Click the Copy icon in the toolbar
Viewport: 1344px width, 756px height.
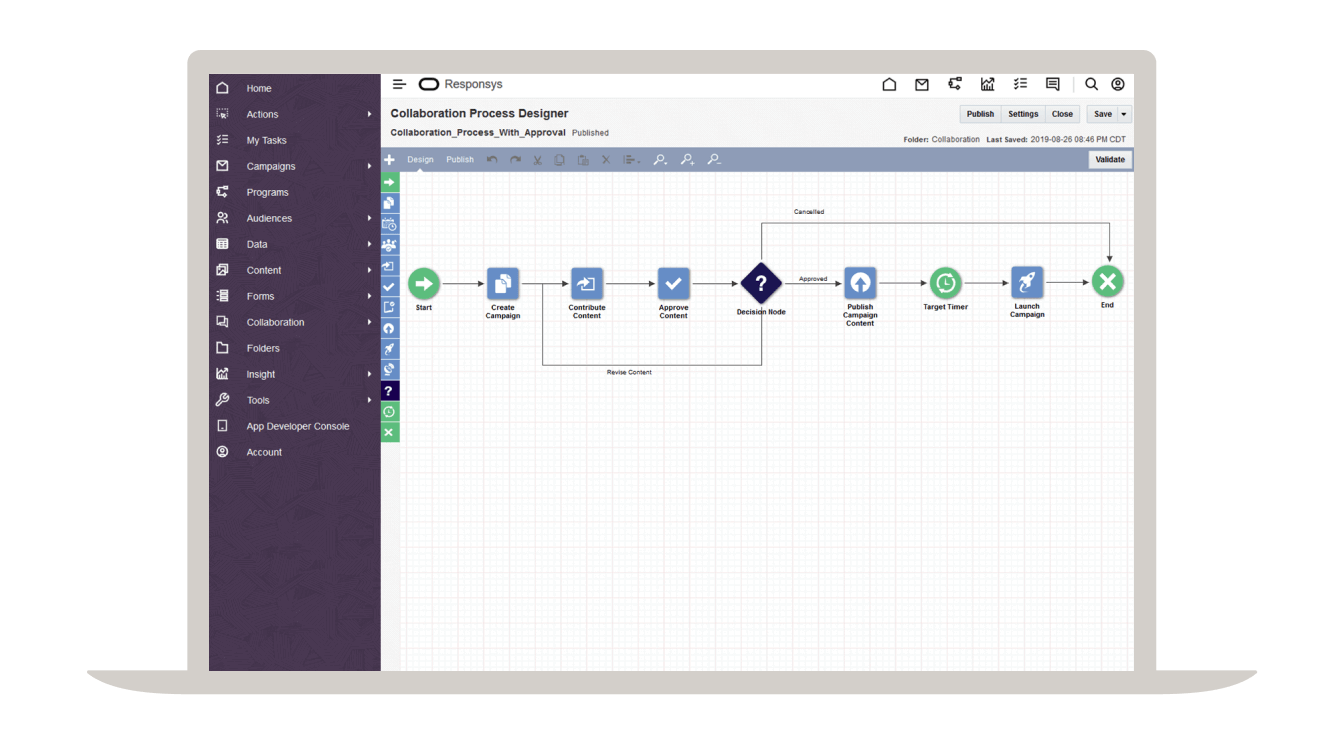click(x=560, y=160)
